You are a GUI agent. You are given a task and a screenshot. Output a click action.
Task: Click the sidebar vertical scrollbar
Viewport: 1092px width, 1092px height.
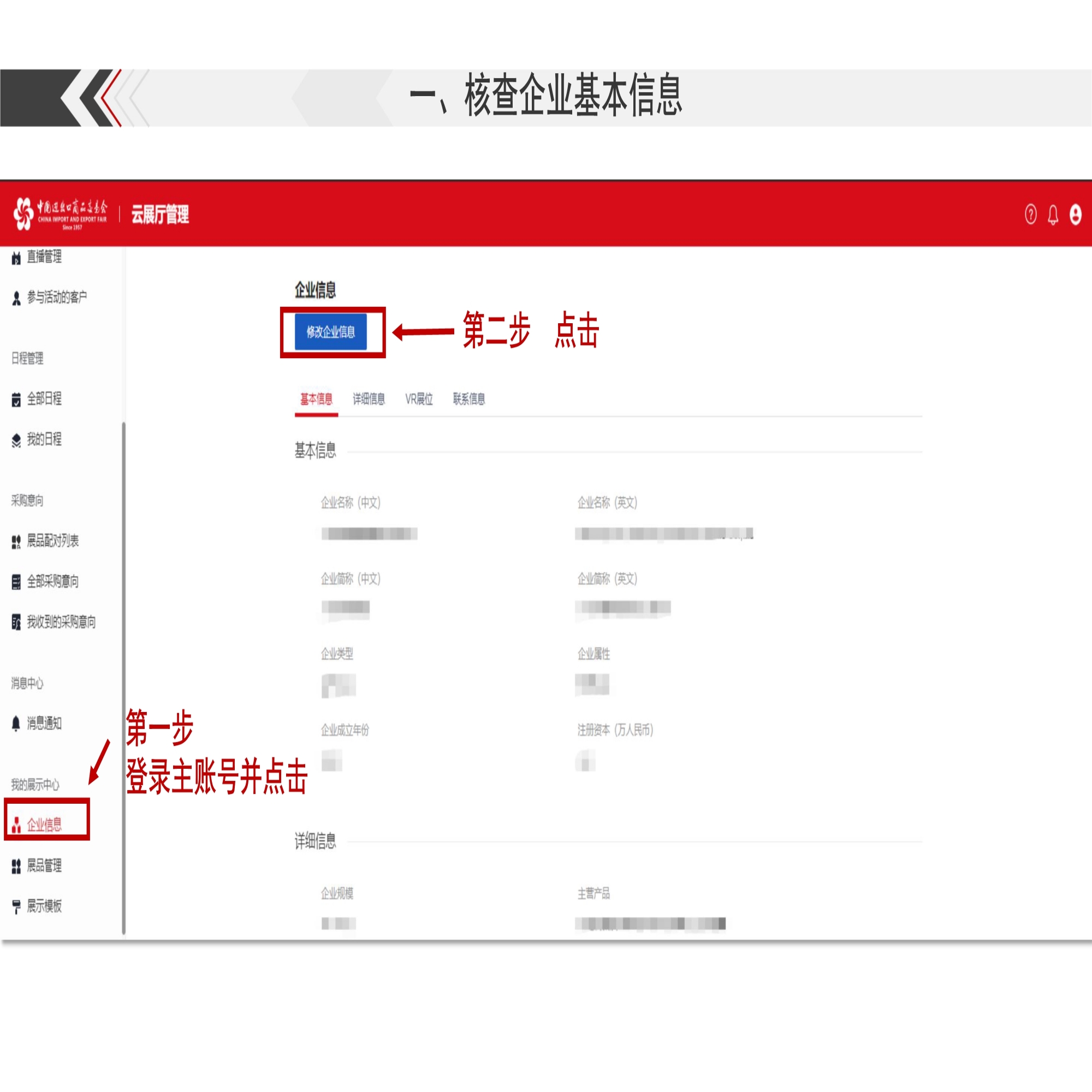pyautogui.click(x=124, y=678)
